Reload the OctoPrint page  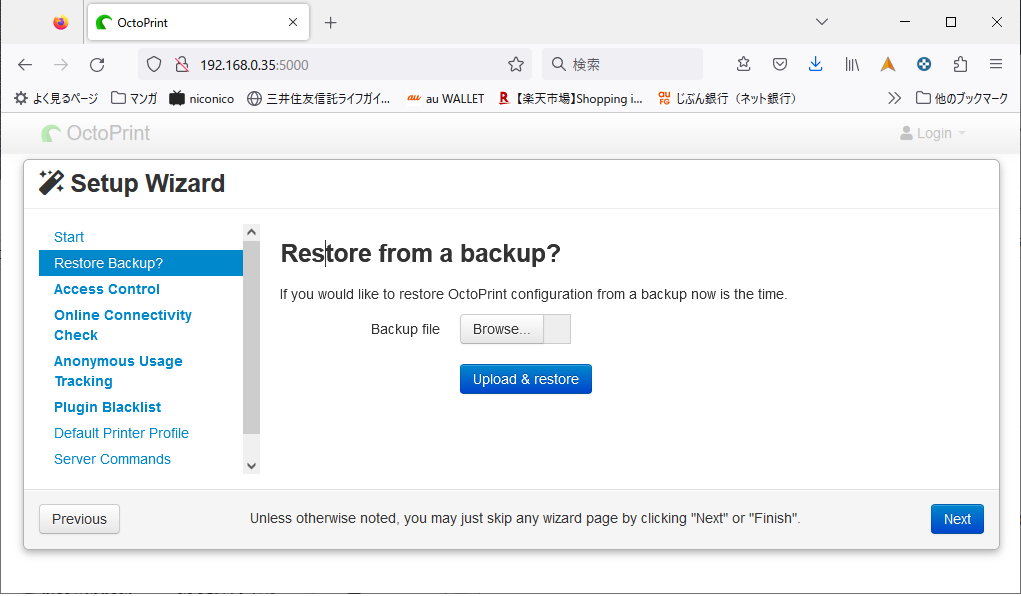coord(97,64)
